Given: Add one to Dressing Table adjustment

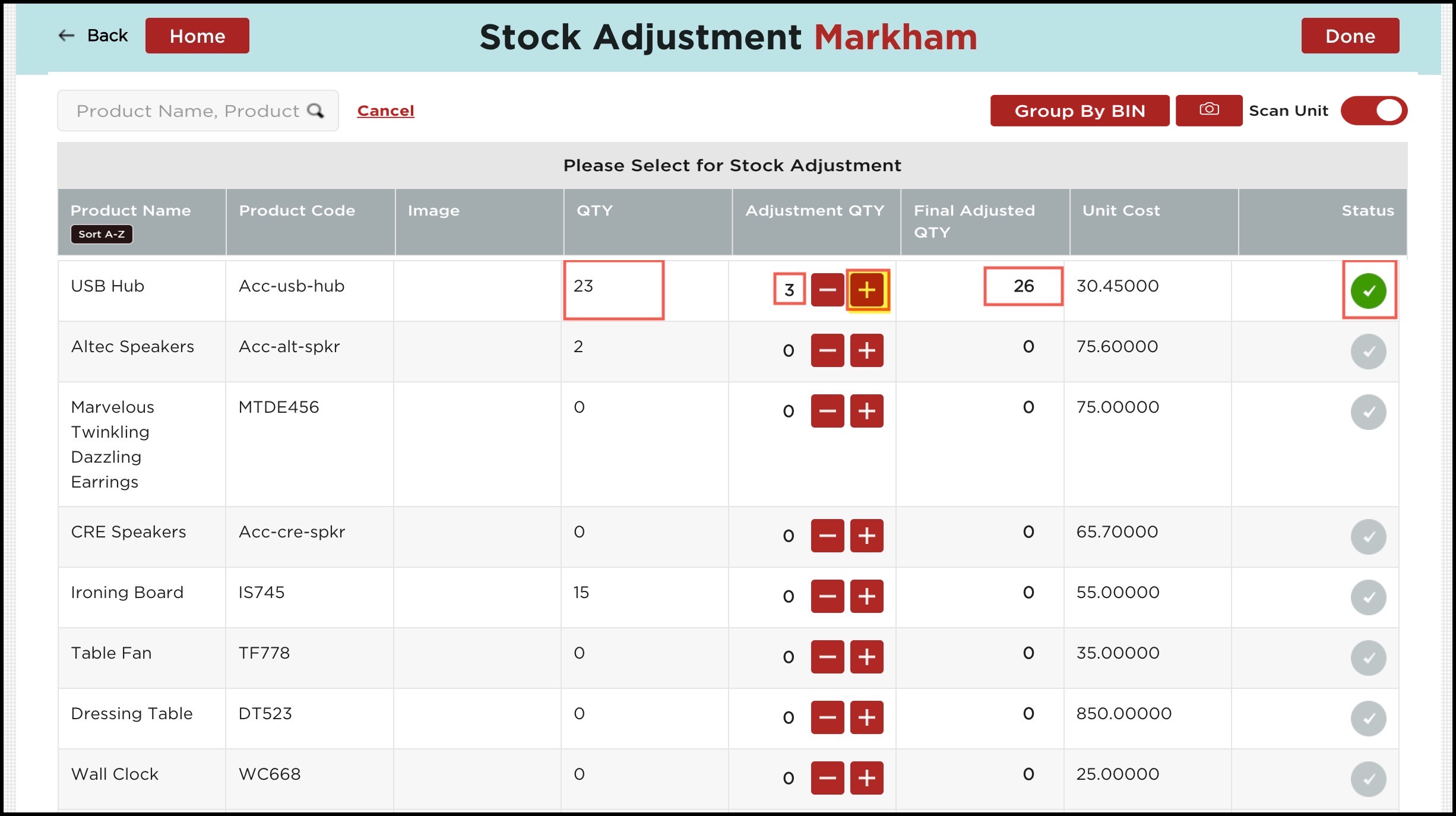Looking at the screenshot, I should pyautogui.click(x=867, y=717).
